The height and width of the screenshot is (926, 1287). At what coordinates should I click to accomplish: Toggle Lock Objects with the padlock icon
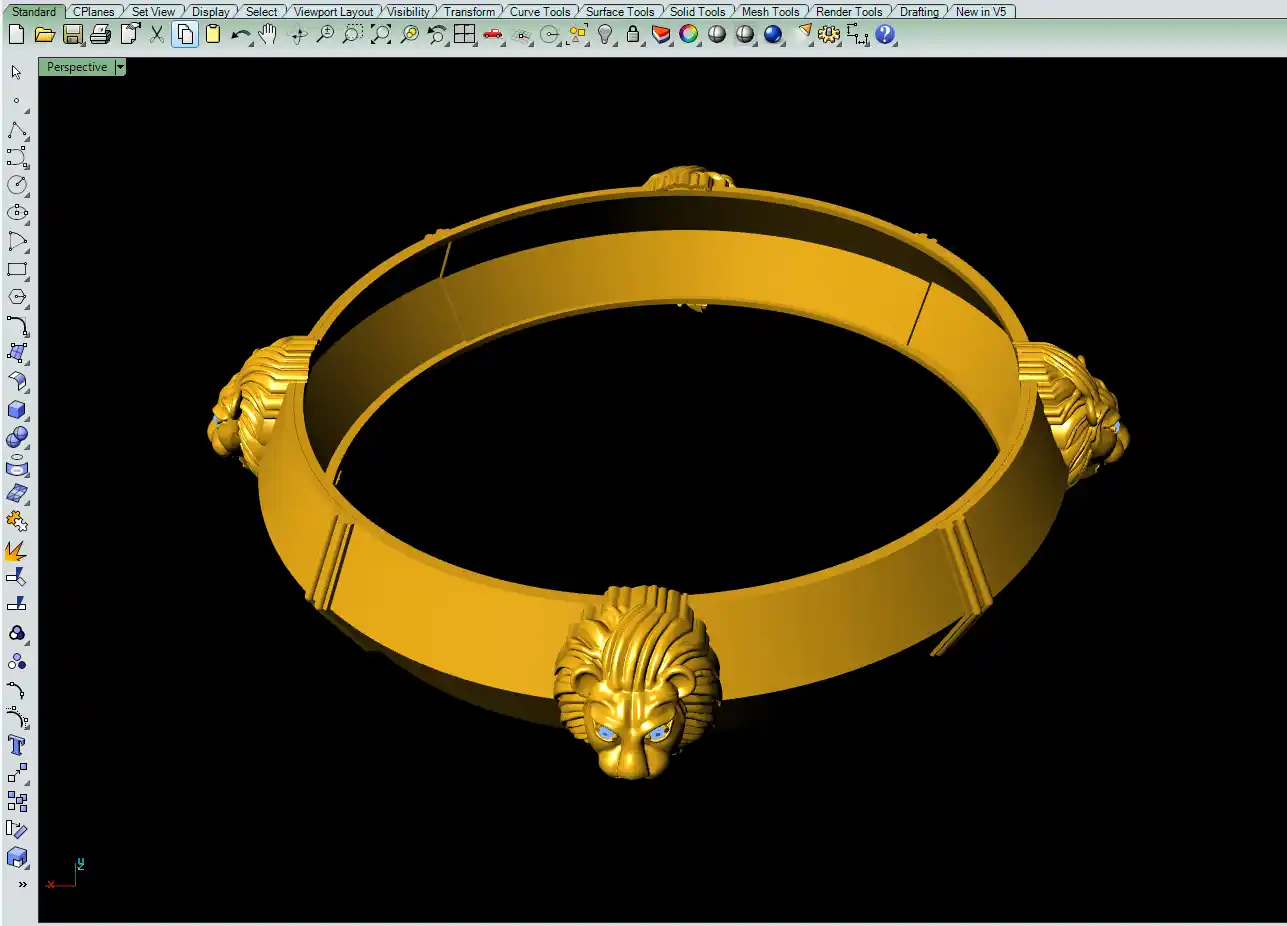633,34
